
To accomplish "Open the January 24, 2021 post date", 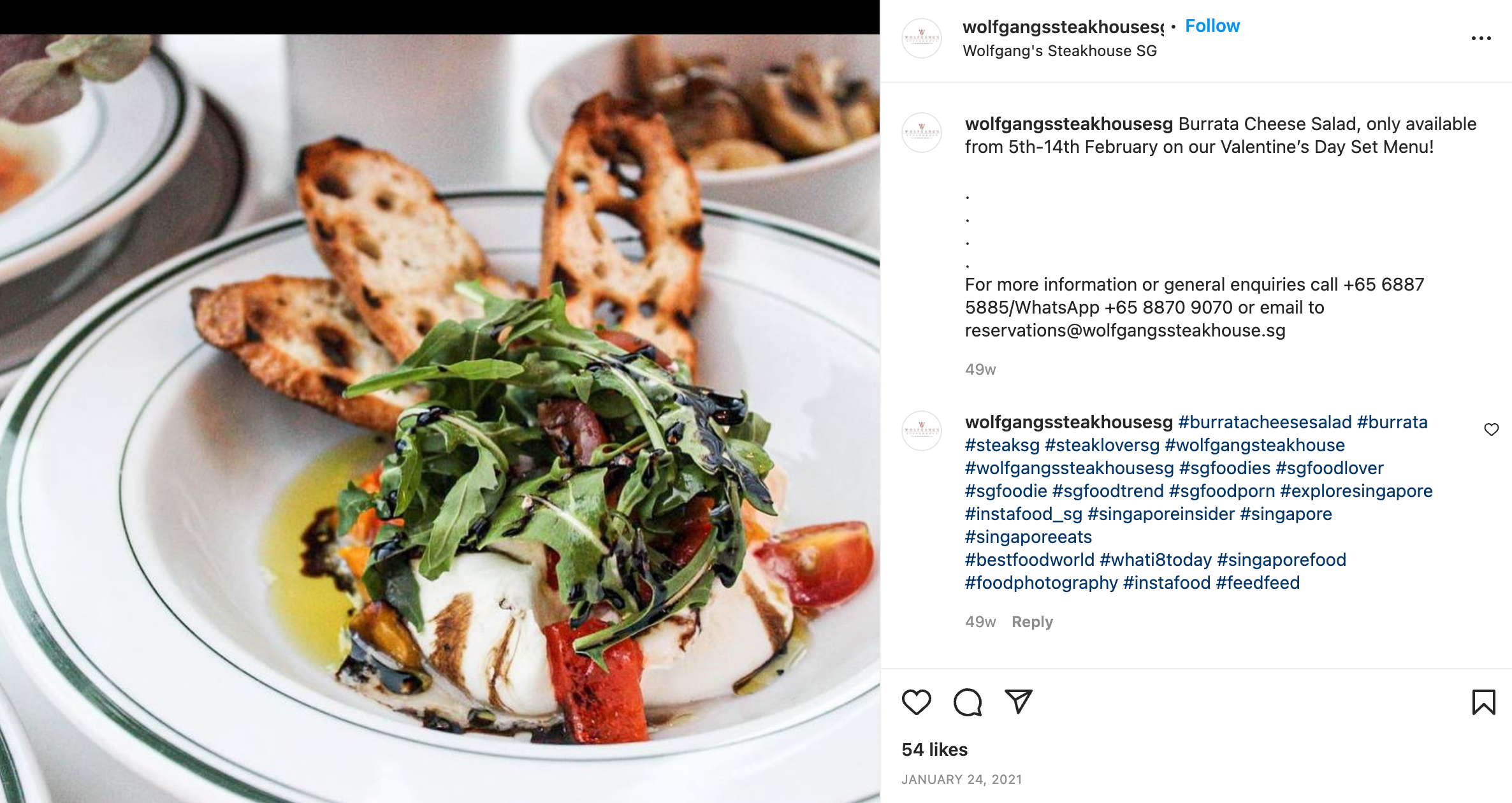I will [x=961, y=779].
